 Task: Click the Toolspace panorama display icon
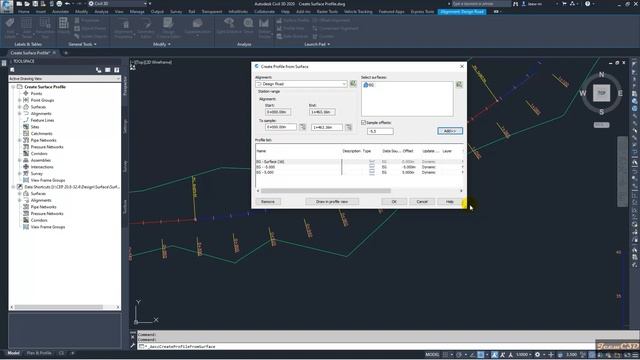pyautogui.click(x=108, y=70)
